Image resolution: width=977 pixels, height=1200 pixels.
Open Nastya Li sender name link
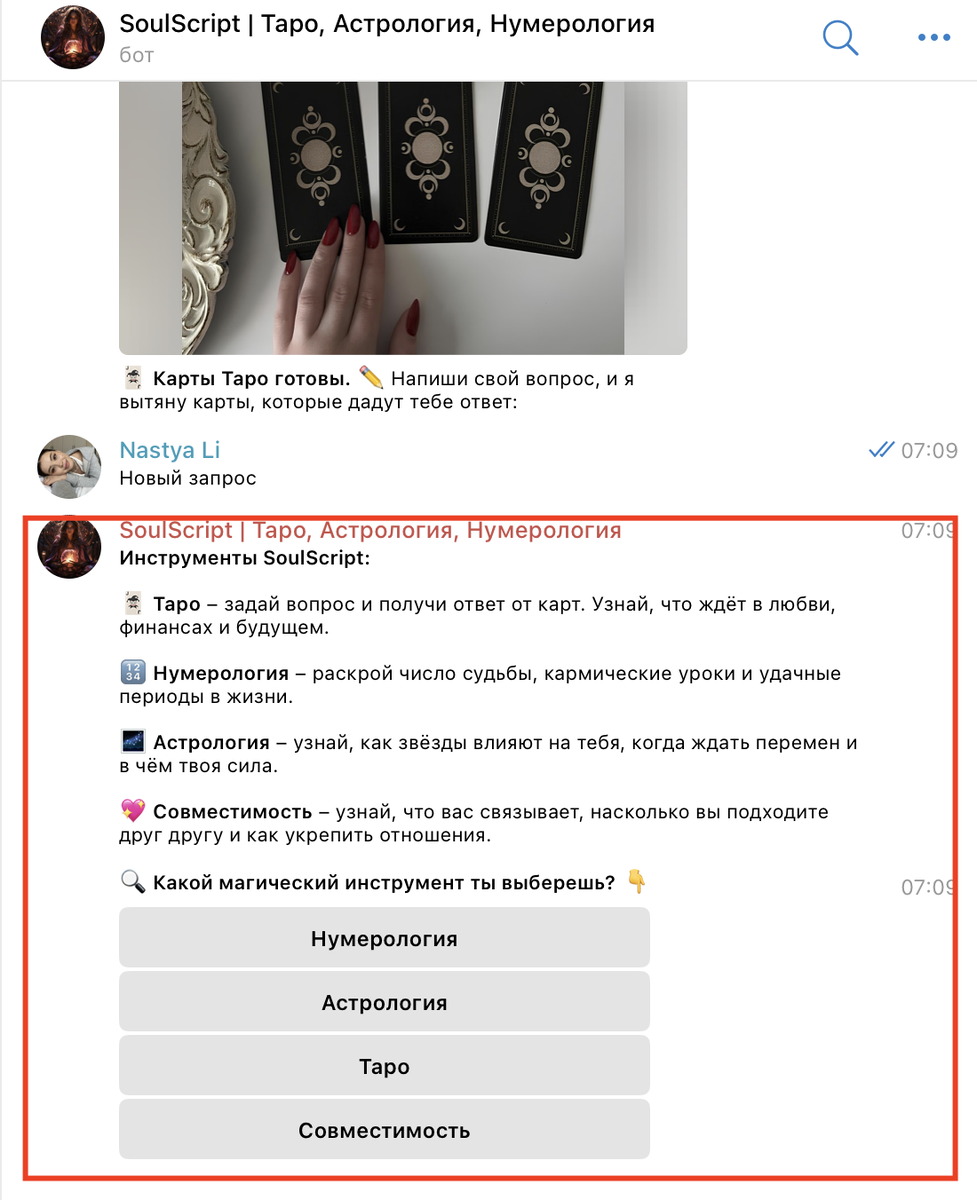(x=170, y=450)
